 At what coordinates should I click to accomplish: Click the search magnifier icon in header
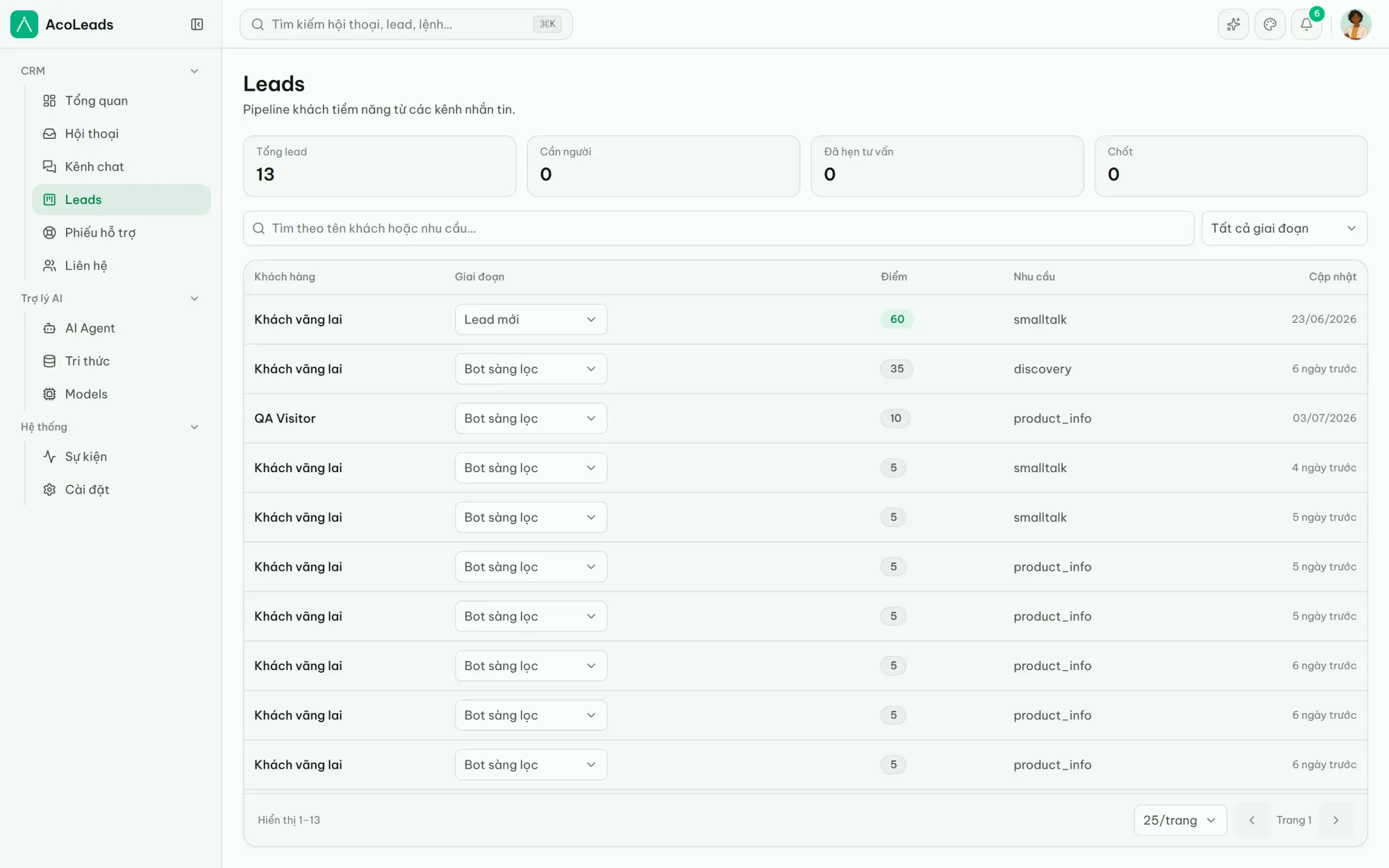click(x=258, y=24)
